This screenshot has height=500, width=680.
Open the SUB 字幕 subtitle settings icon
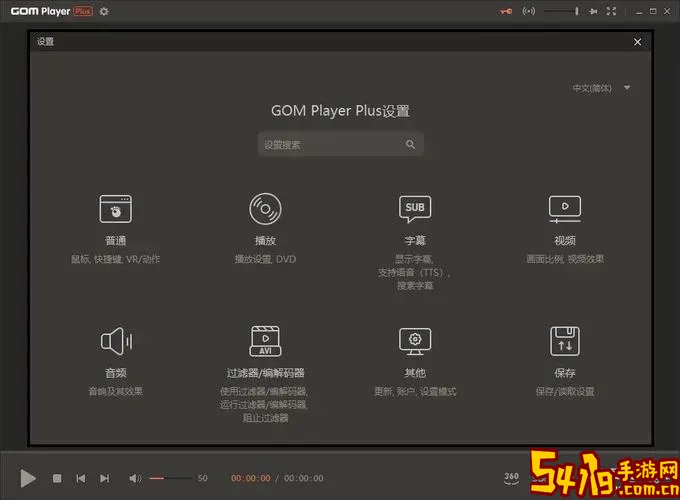click(415, 209)
